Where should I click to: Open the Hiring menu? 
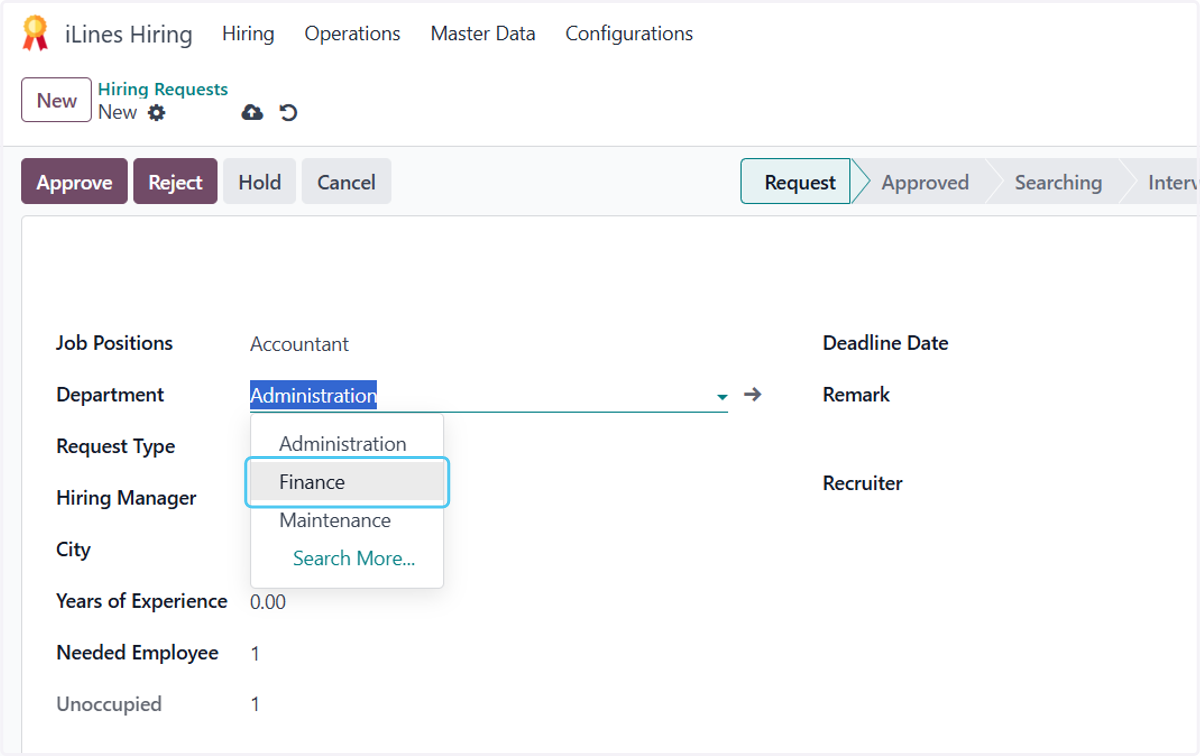coord(248,33)
